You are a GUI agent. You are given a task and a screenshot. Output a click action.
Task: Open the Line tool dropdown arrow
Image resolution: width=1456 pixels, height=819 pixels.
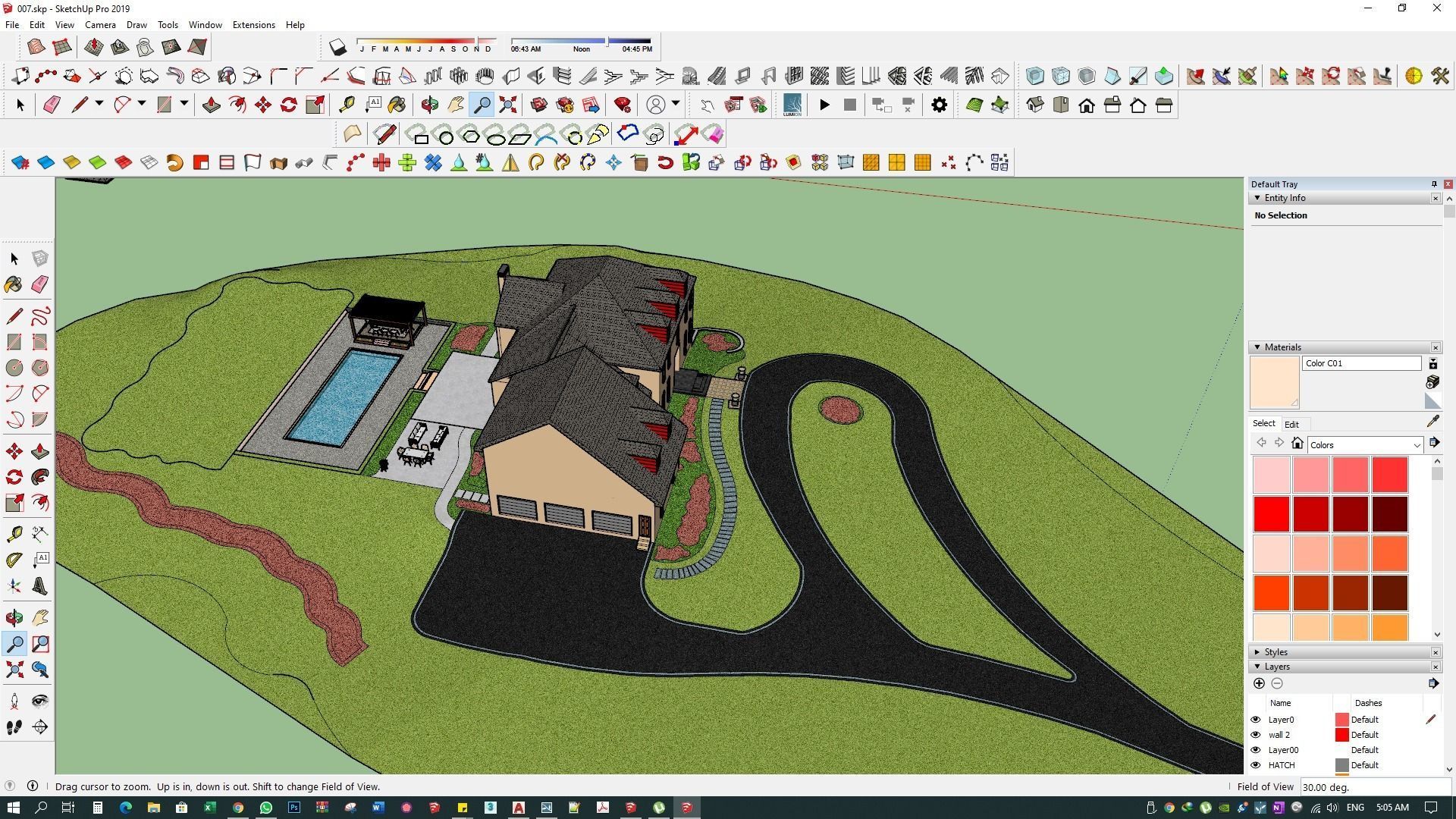click(99, 104)
